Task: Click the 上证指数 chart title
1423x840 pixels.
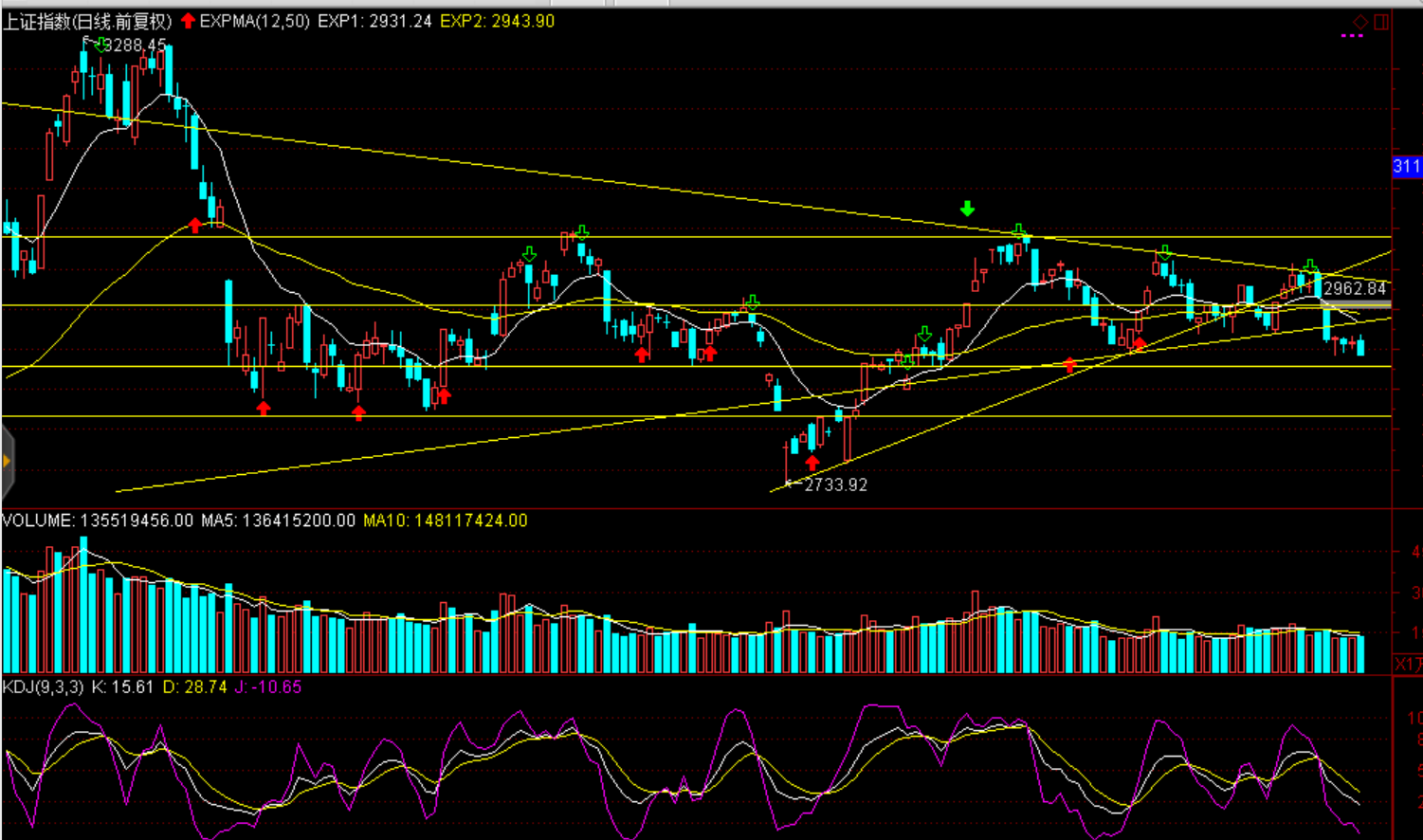Action: tap(87, 21)
